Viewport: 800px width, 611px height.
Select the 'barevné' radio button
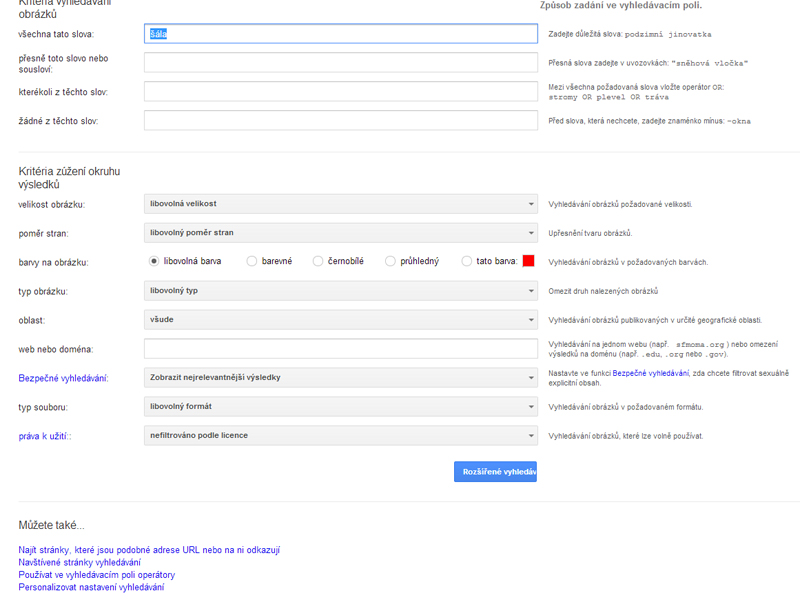point(252,261)
